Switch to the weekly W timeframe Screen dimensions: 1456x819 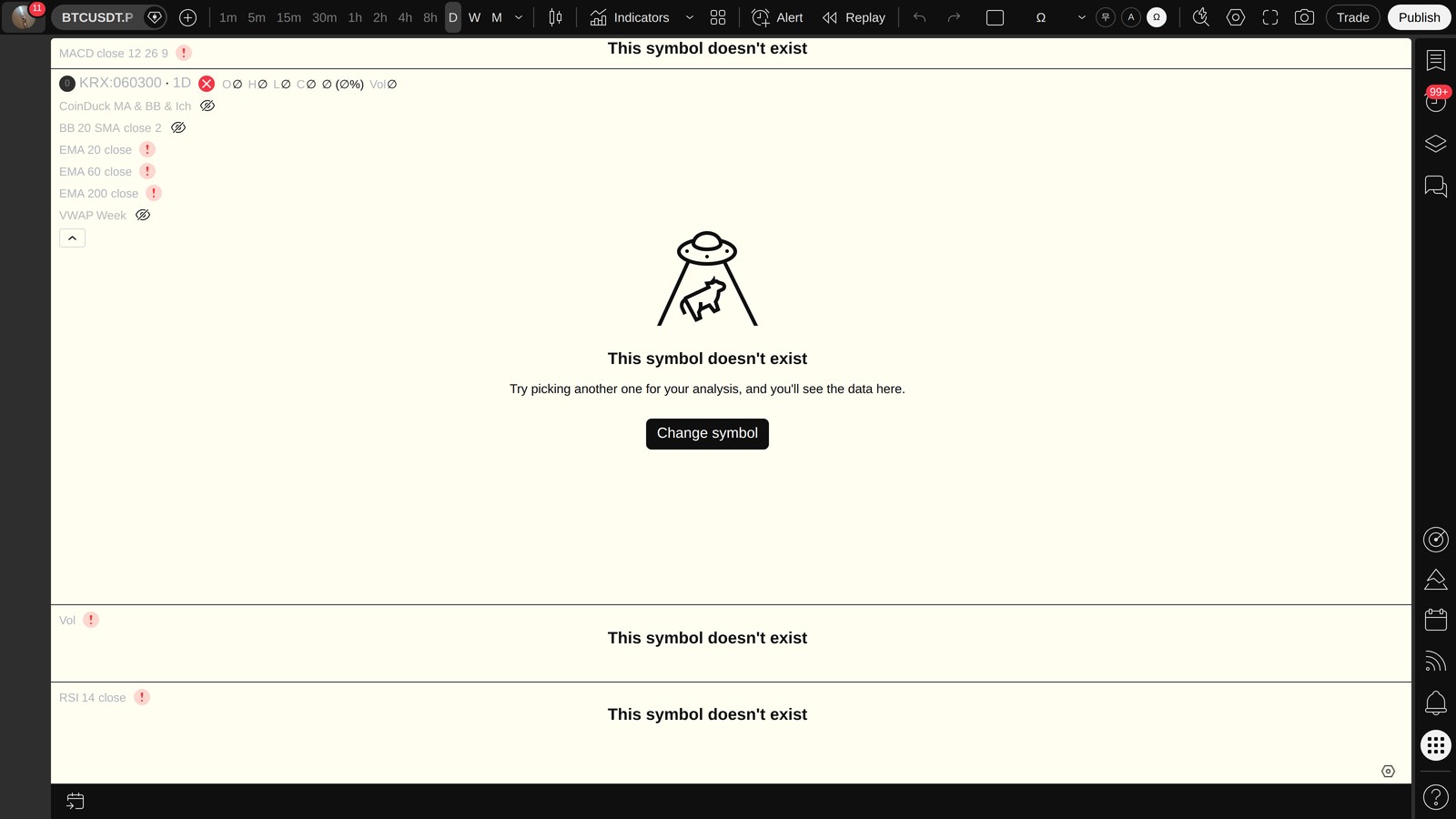coord(474,17)
